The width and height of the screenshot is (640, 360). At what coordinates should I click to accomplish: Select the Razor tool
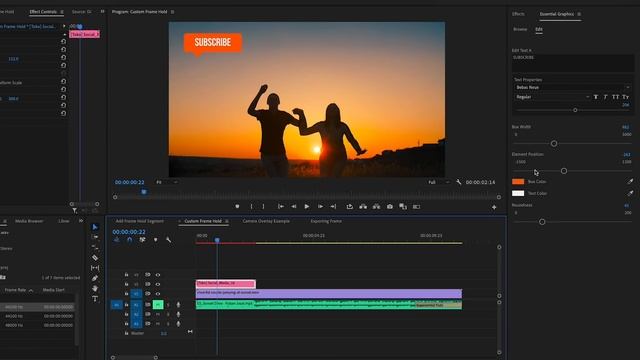[95, 258]
